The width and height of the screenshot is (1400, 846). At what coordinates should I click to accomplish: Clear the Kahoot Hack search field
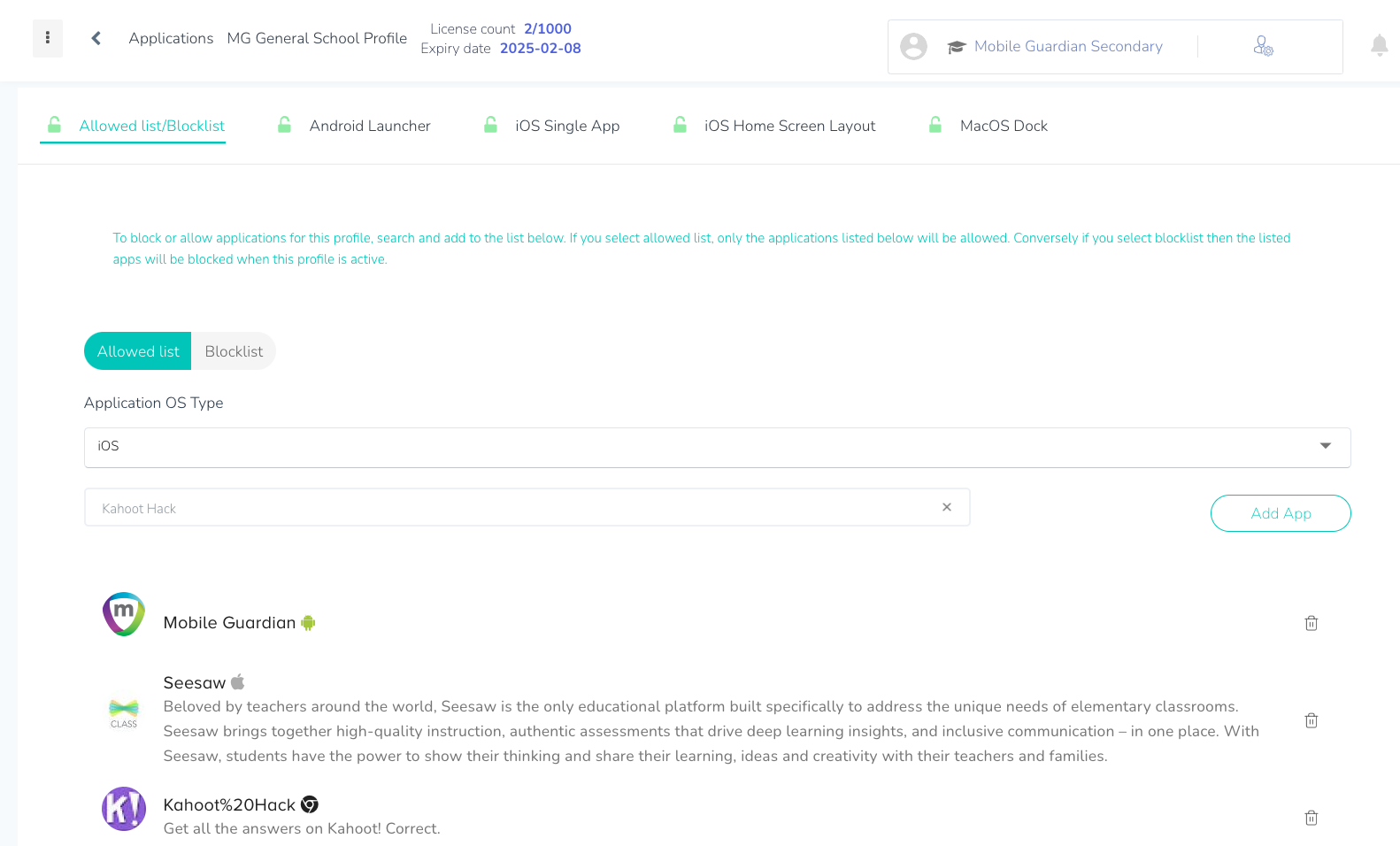pos(947,507)
